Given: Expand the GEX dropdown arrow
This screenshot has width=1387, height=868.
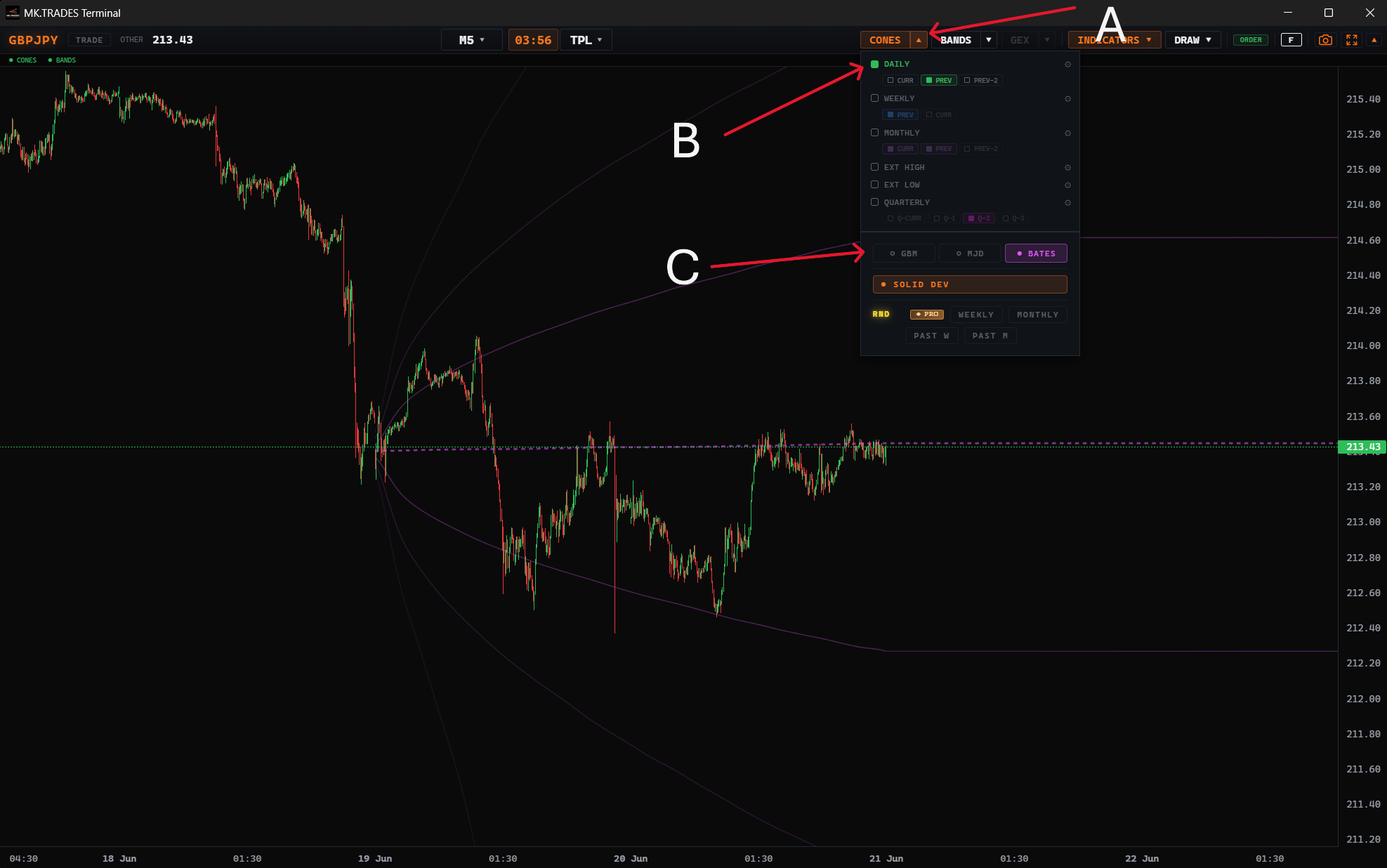Looking at the screenshot, I should click(1047, 40).
